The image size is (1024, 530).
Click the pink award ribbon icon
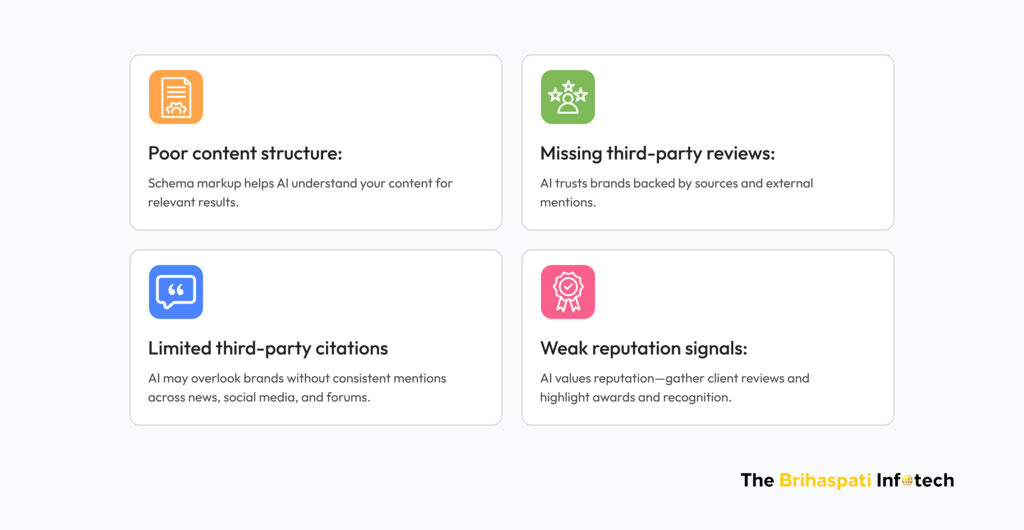(x=568, y=292)
